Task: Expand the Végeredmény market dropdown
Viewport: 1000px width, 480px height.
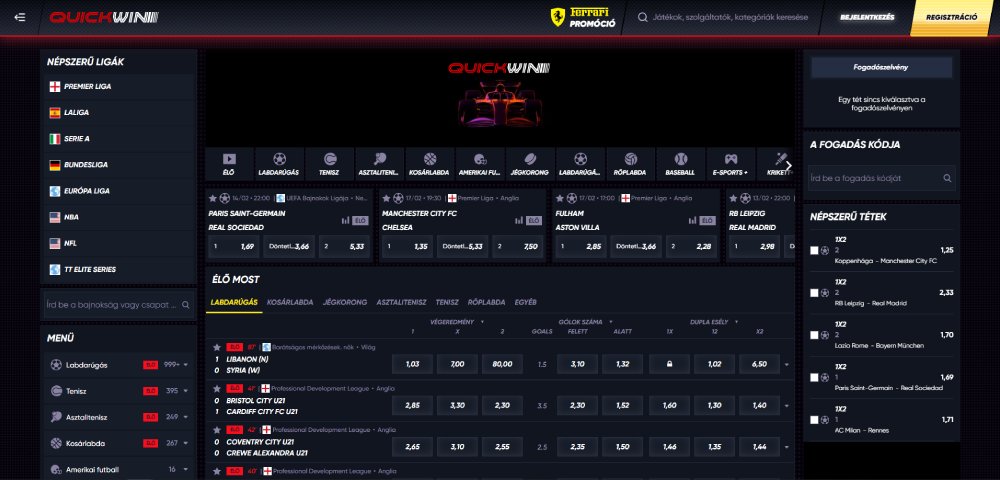Action: (x=481, y=322)
